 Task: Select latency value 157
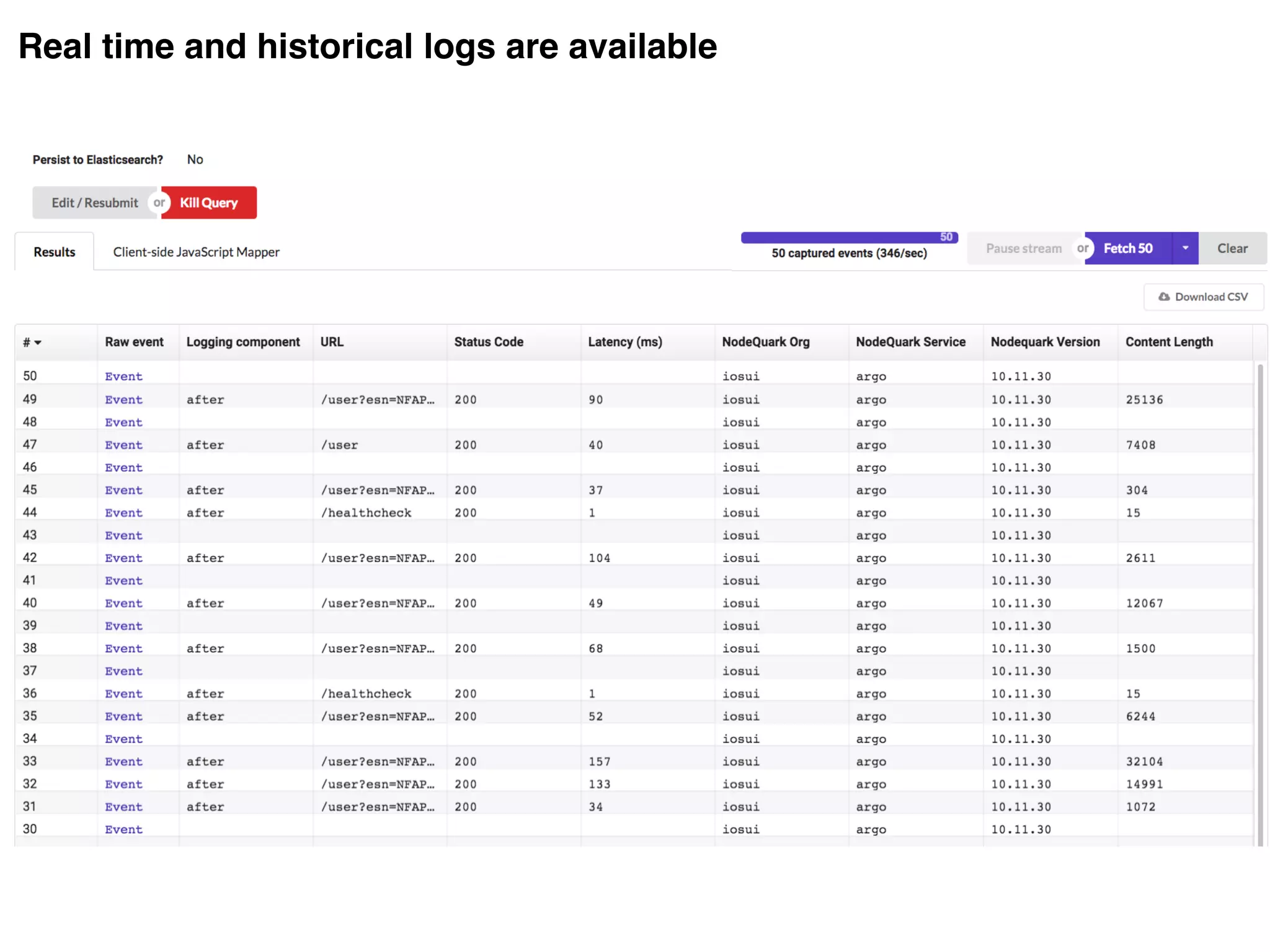tap(599, 761)
